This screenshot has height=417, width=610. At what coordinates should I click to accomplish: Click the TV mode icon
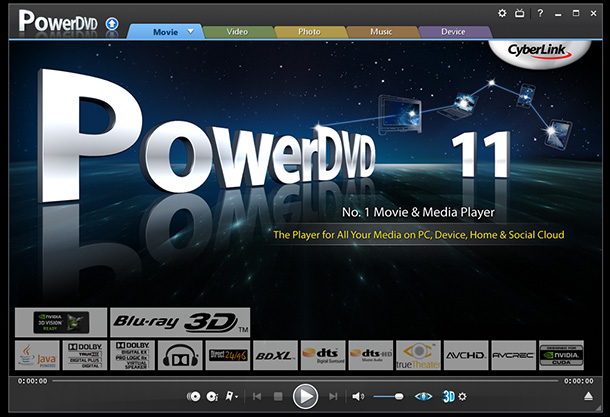519,13
